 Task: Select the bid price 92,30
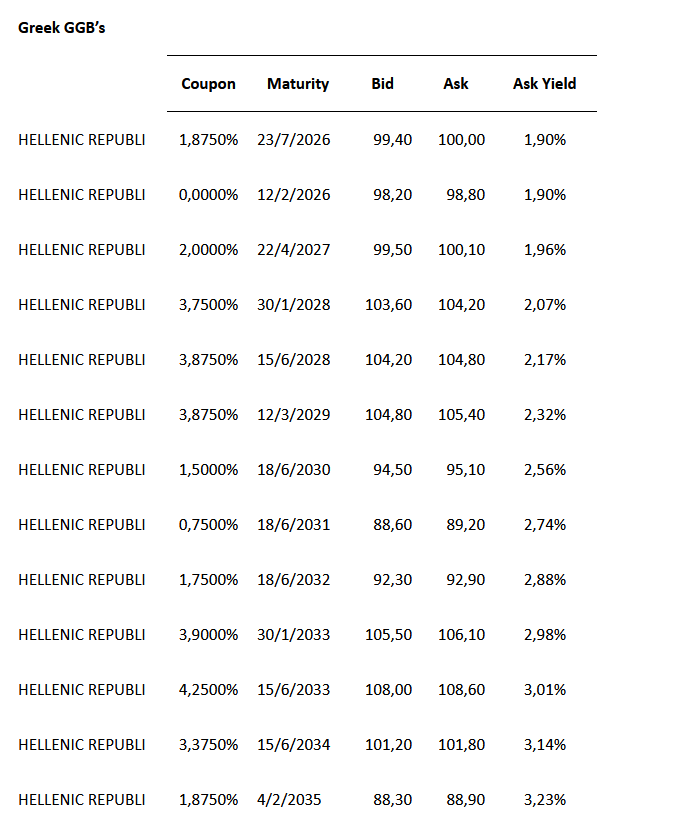pos(393,580)
